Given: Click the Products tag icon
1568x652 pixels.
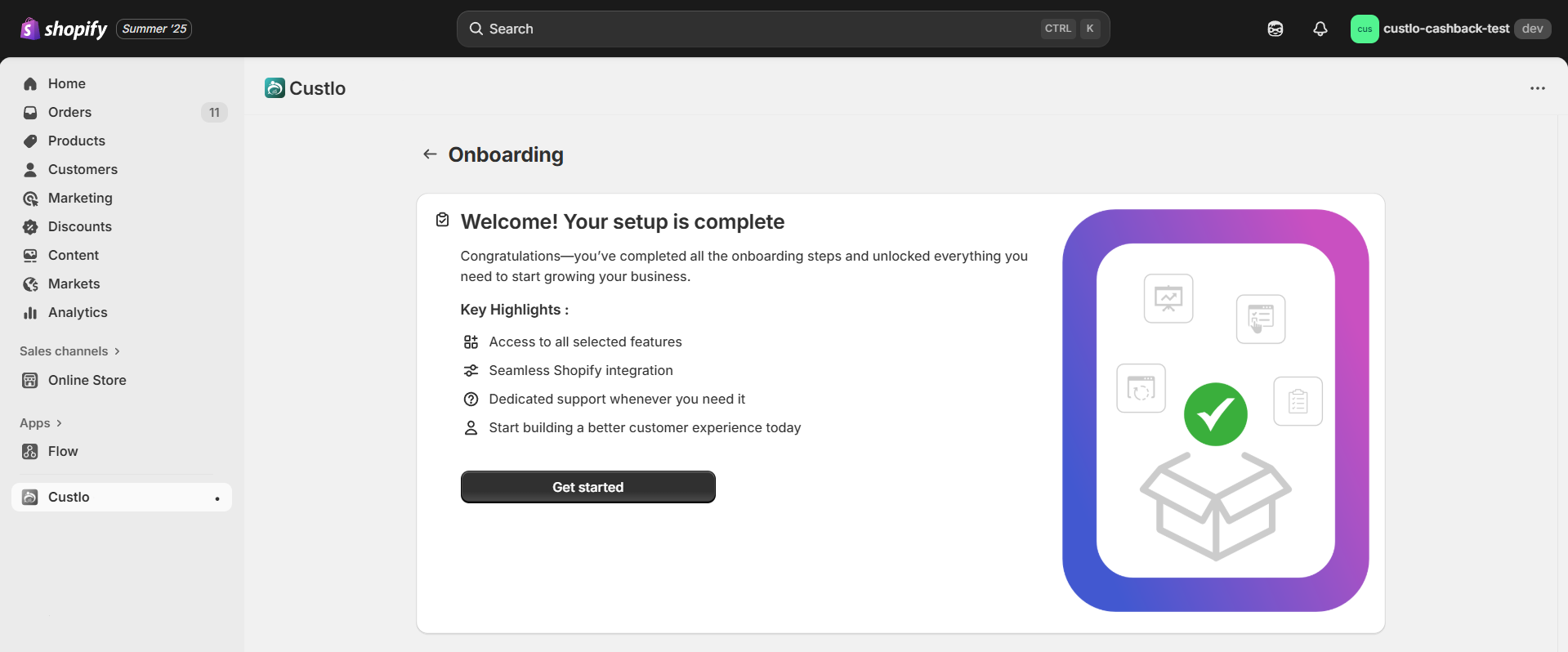Looking at the screenshot, I should [x=30, y=141].
